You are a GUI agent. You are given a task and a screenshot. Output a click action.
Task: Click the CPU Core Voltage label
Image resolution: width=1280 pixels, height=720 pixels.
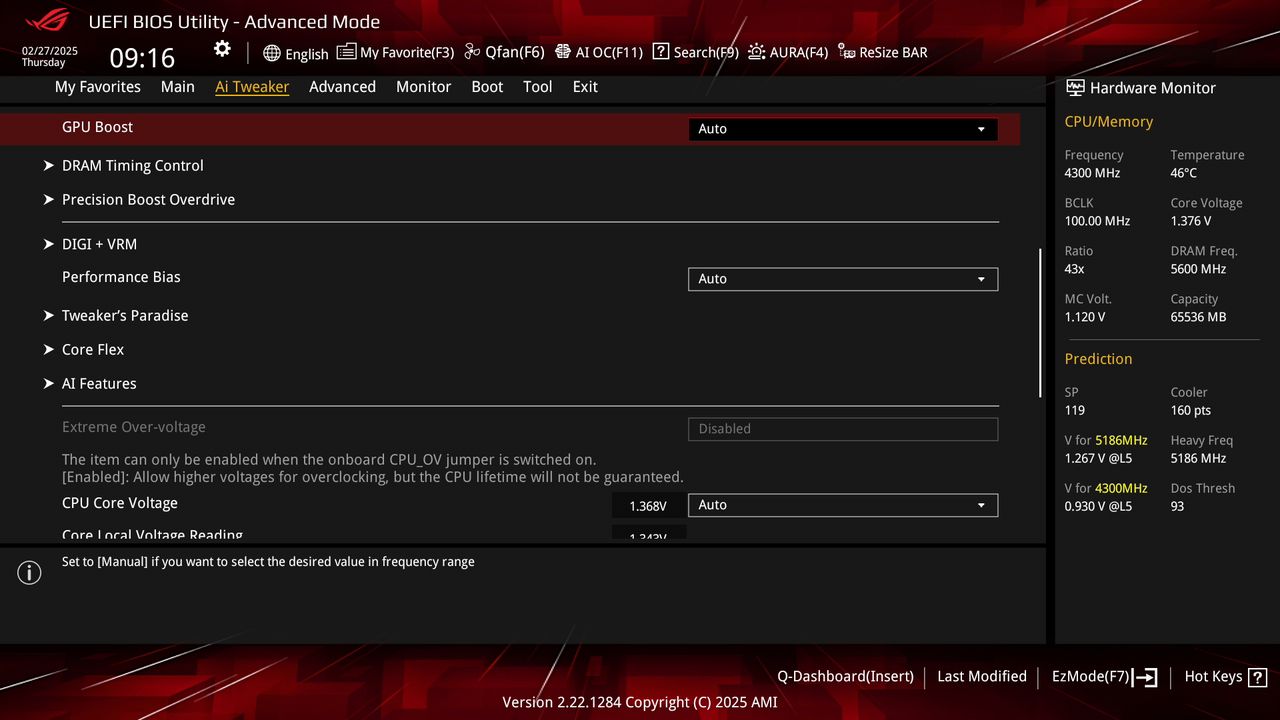[120, 503]
